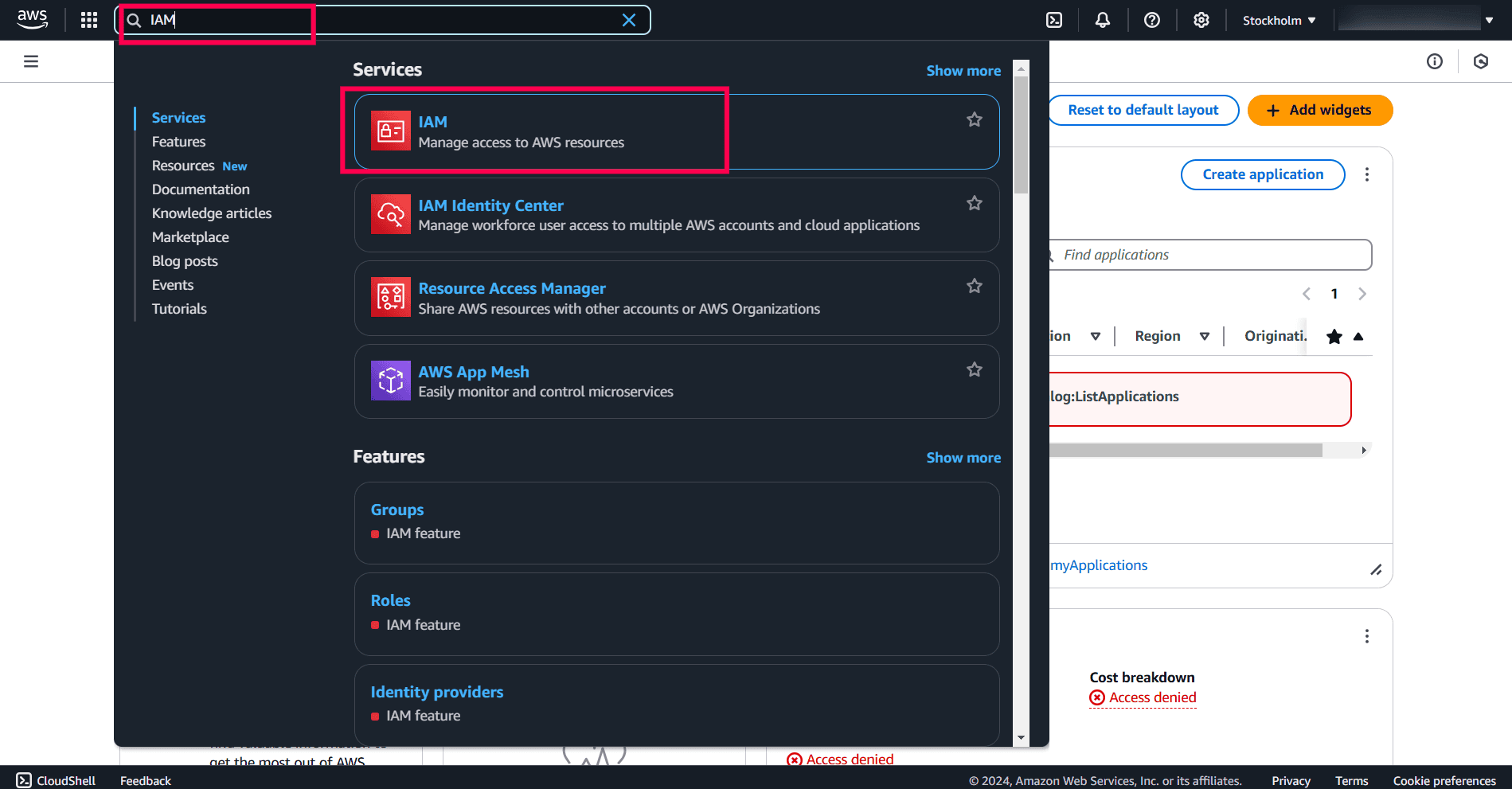Click the Find applications search field

[1210, 254]
